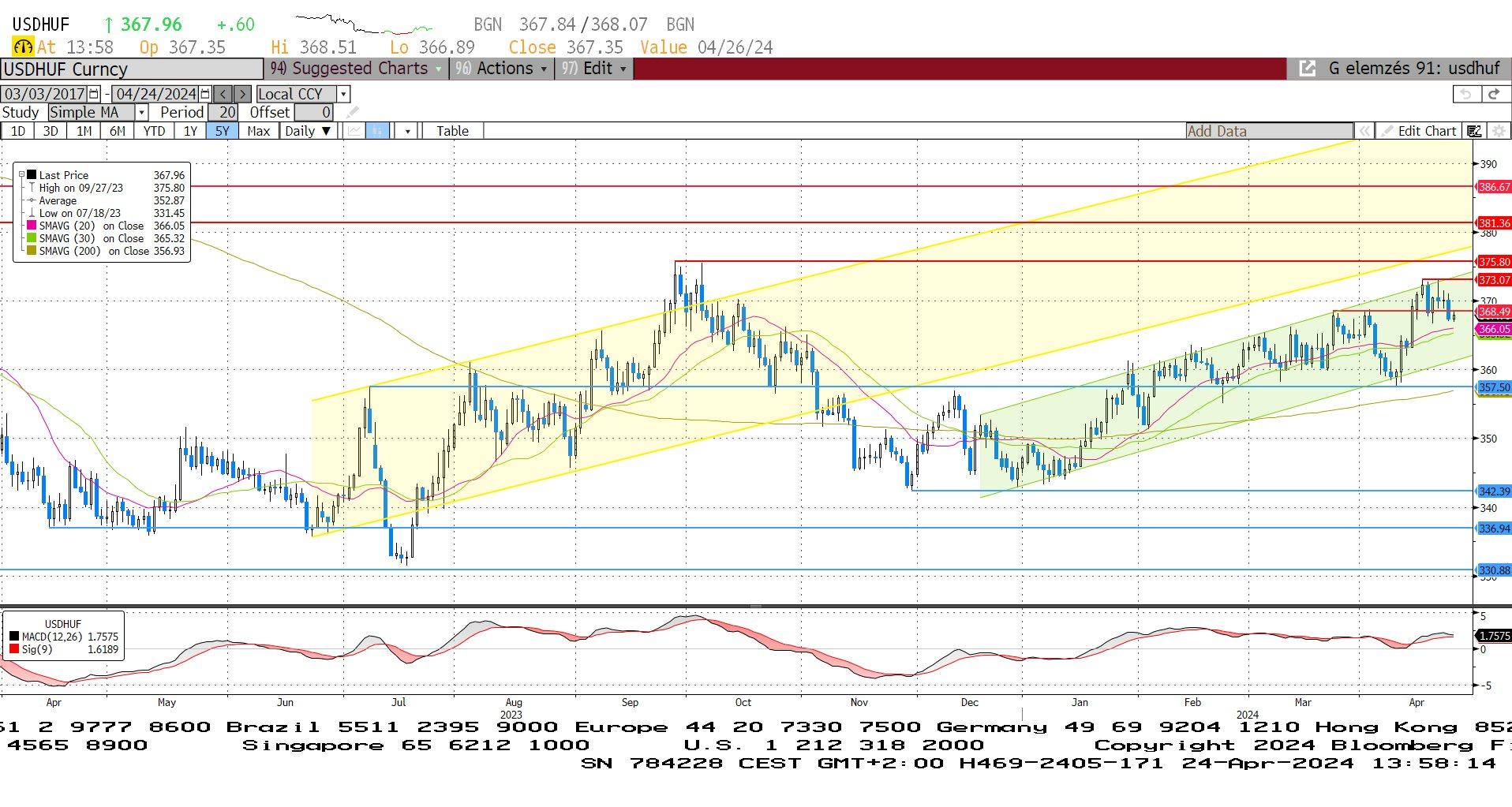
Task: Expand the Simple MA study dropdown
Action: coord(141,112)
